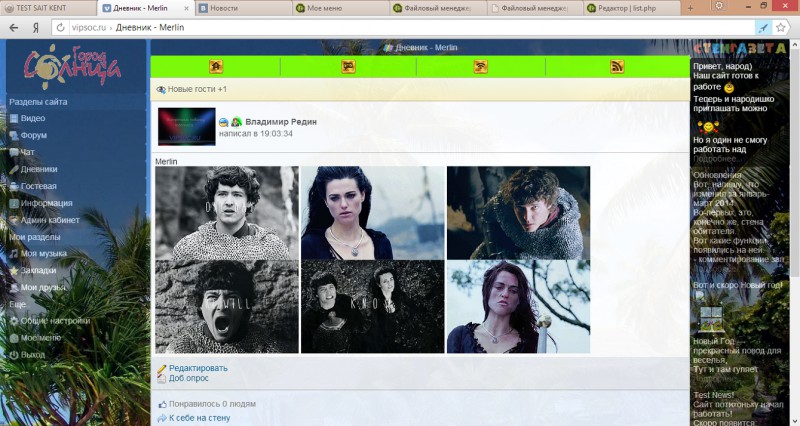Click the browser back arrow
The height and width of the screenshot is (426, 800).
[14, 28]
